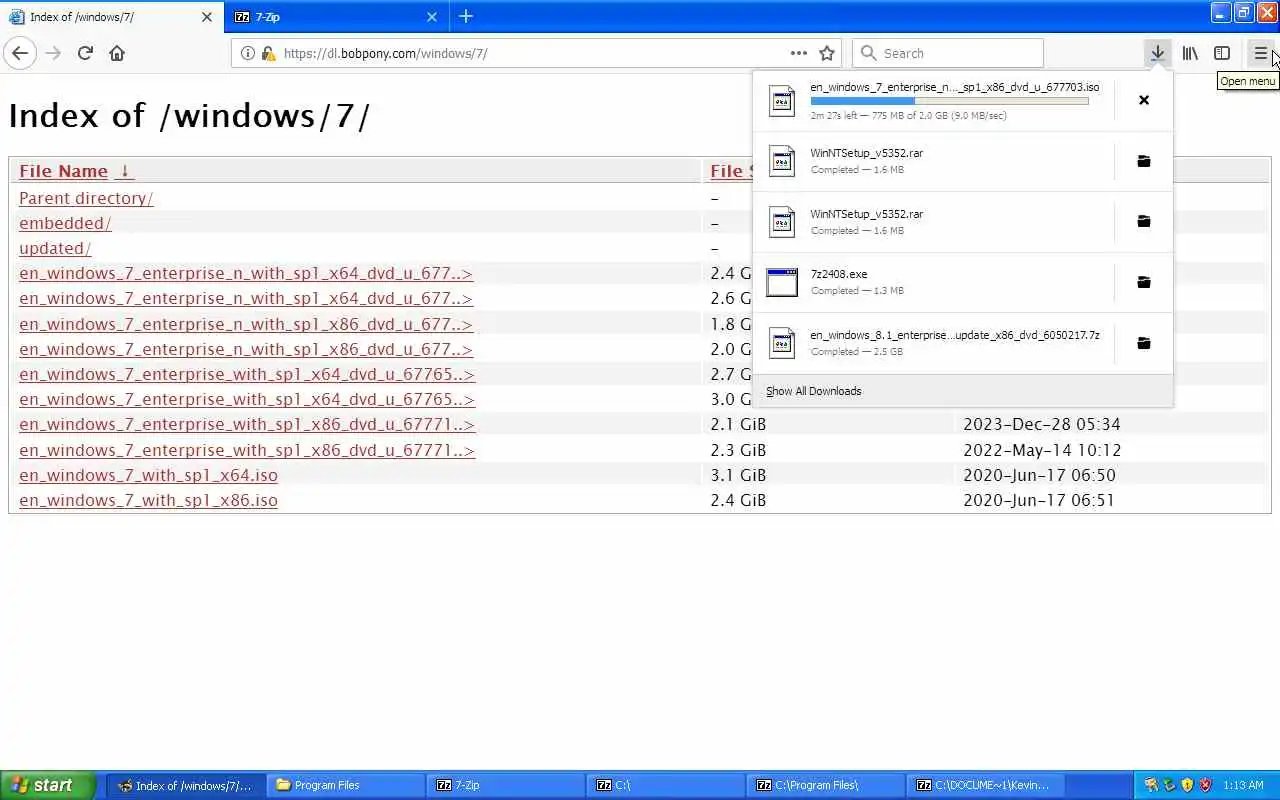Image resolution: width=1280 pixels, height=800 pixels.
Task: Click the red shield security alert tray icon
Action: point(1206,785)
